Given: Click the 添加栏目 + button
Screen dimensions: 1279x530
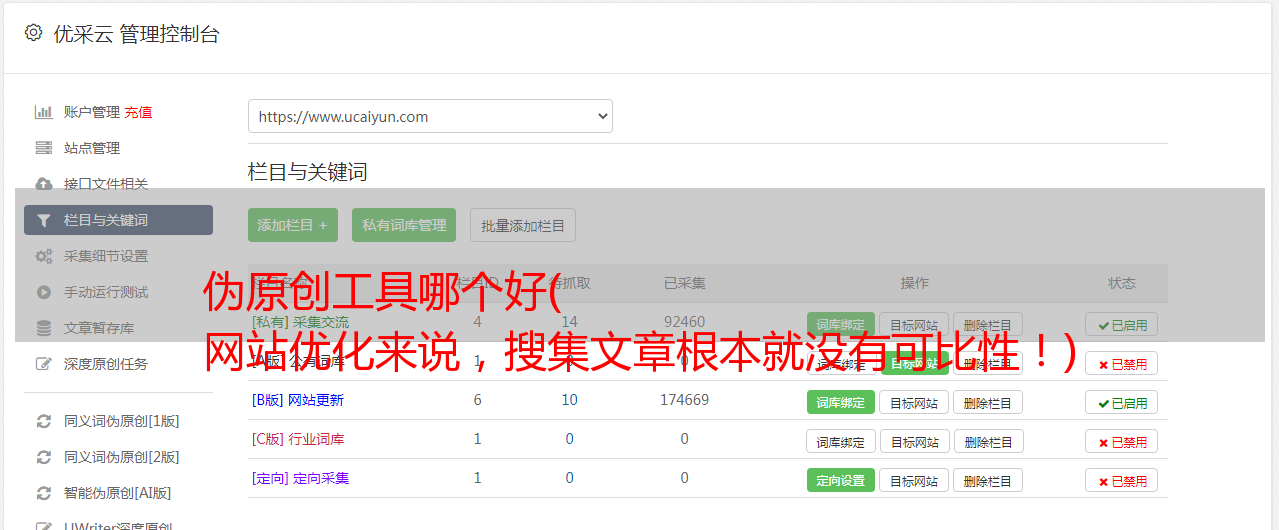Looking at the screenshot, I should [293, 225].
